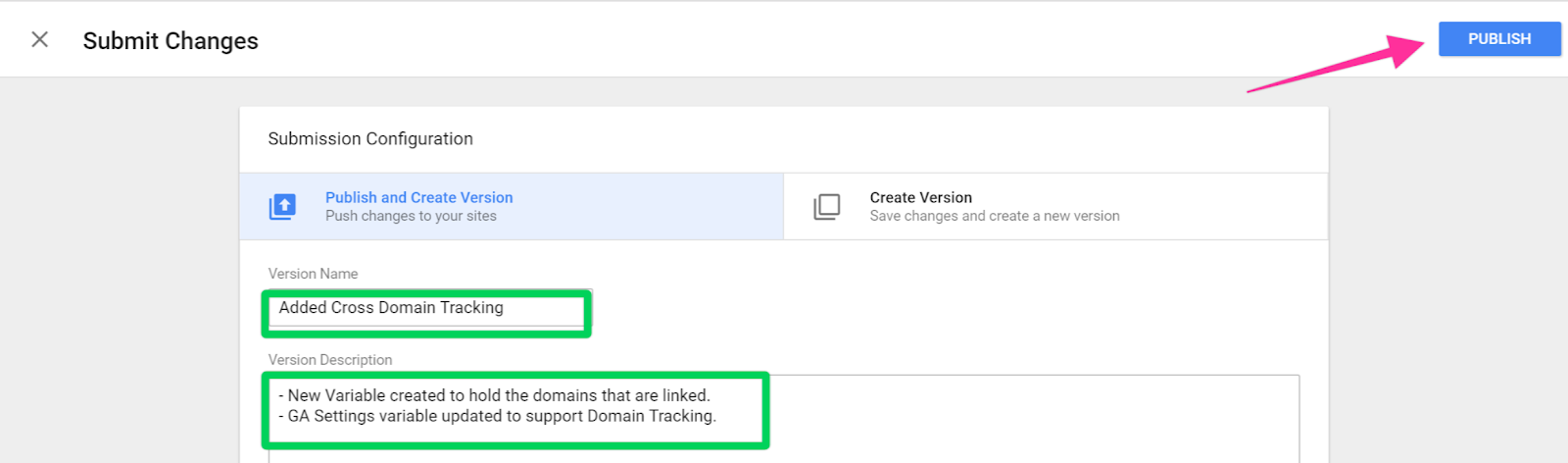Place cursor on "GA Settings variable updated" line
This screenshot has height=463, width=1568.
tap(502, 417)
